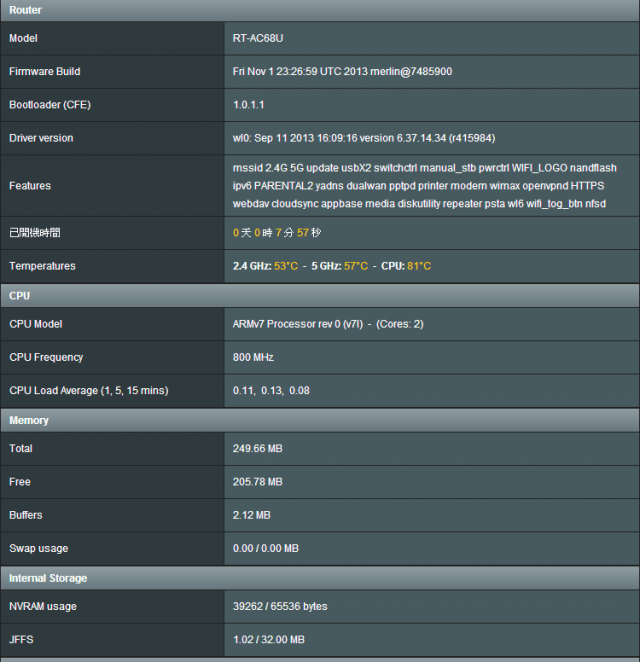Click the CPU Frequency label
This screenshot has width=640, height=663.
tap(46, 358)
